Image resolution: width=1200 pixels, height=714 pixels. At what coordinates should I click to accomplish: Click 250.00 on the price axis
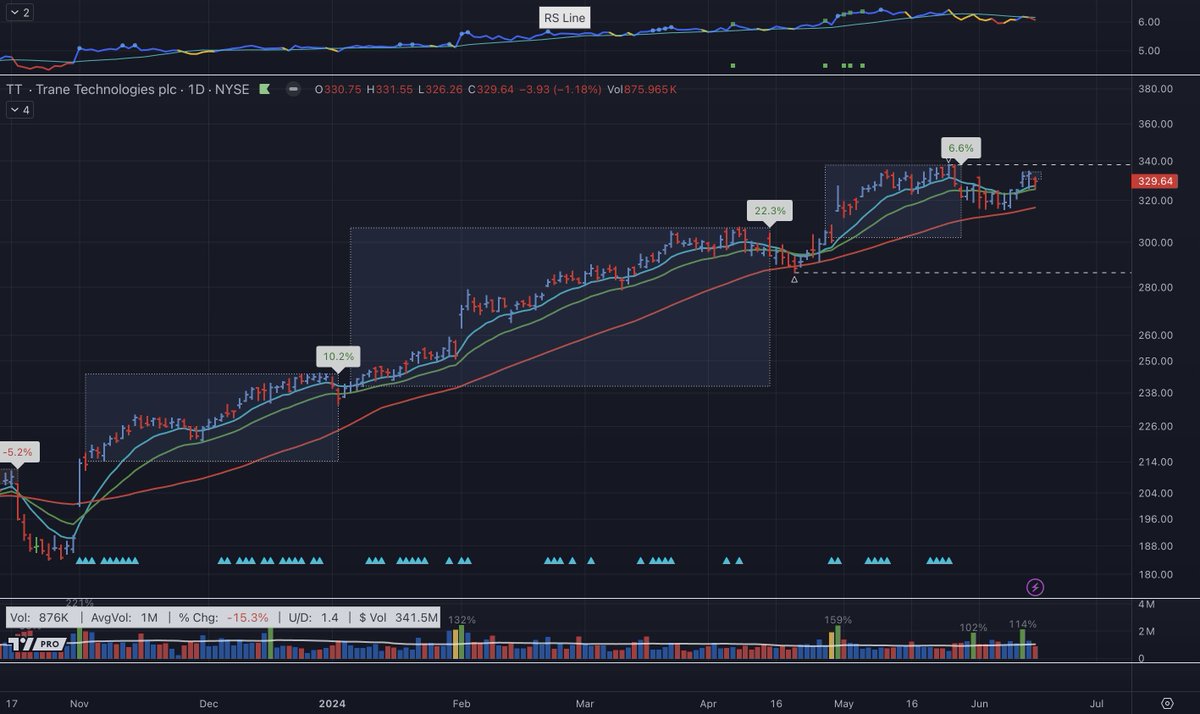(x=1154, y=361)
